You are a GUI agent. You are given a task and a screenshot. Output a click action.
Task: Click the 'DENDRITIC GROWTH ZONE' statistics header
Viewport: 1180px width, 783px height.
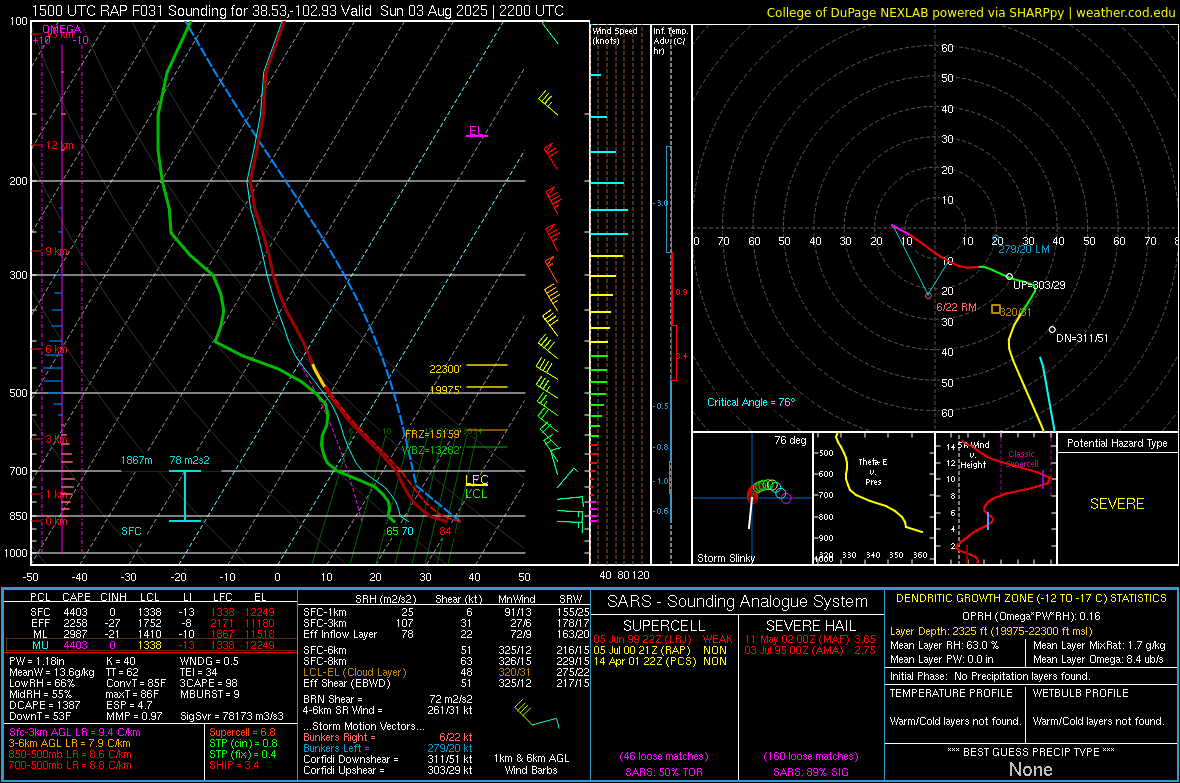[x=1031, y=599]
